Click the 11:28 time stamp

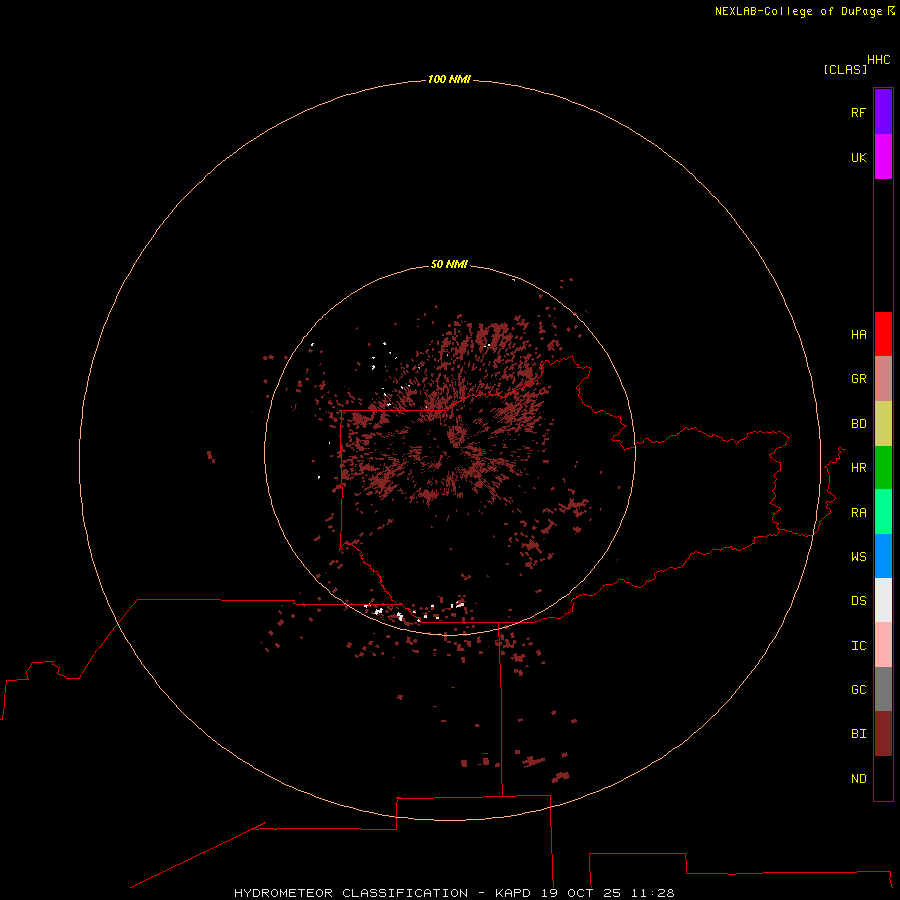[x=652, y=893]
